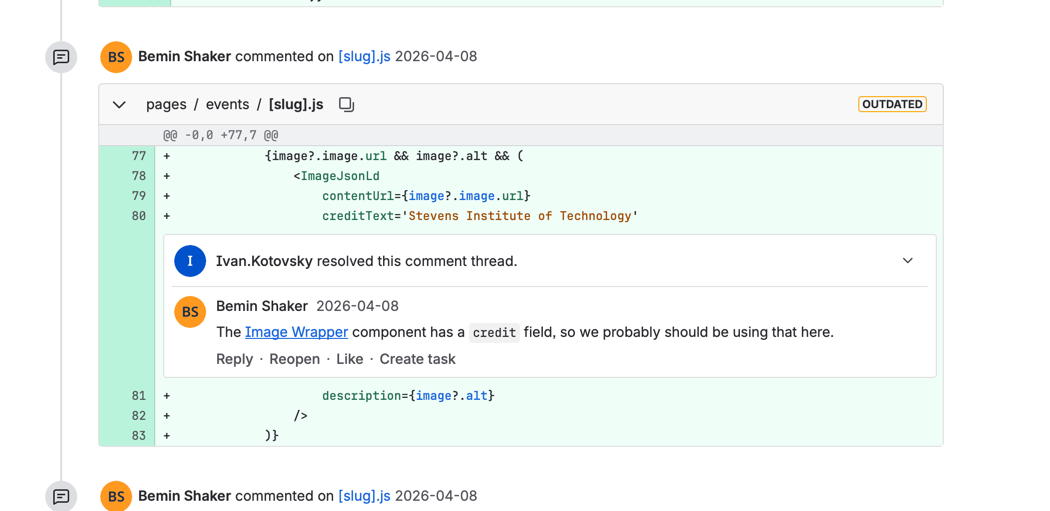Click the orange BS avatar inside the resolved thread
The width and height of the screenshot is (1050, 511).
(190, 312)
